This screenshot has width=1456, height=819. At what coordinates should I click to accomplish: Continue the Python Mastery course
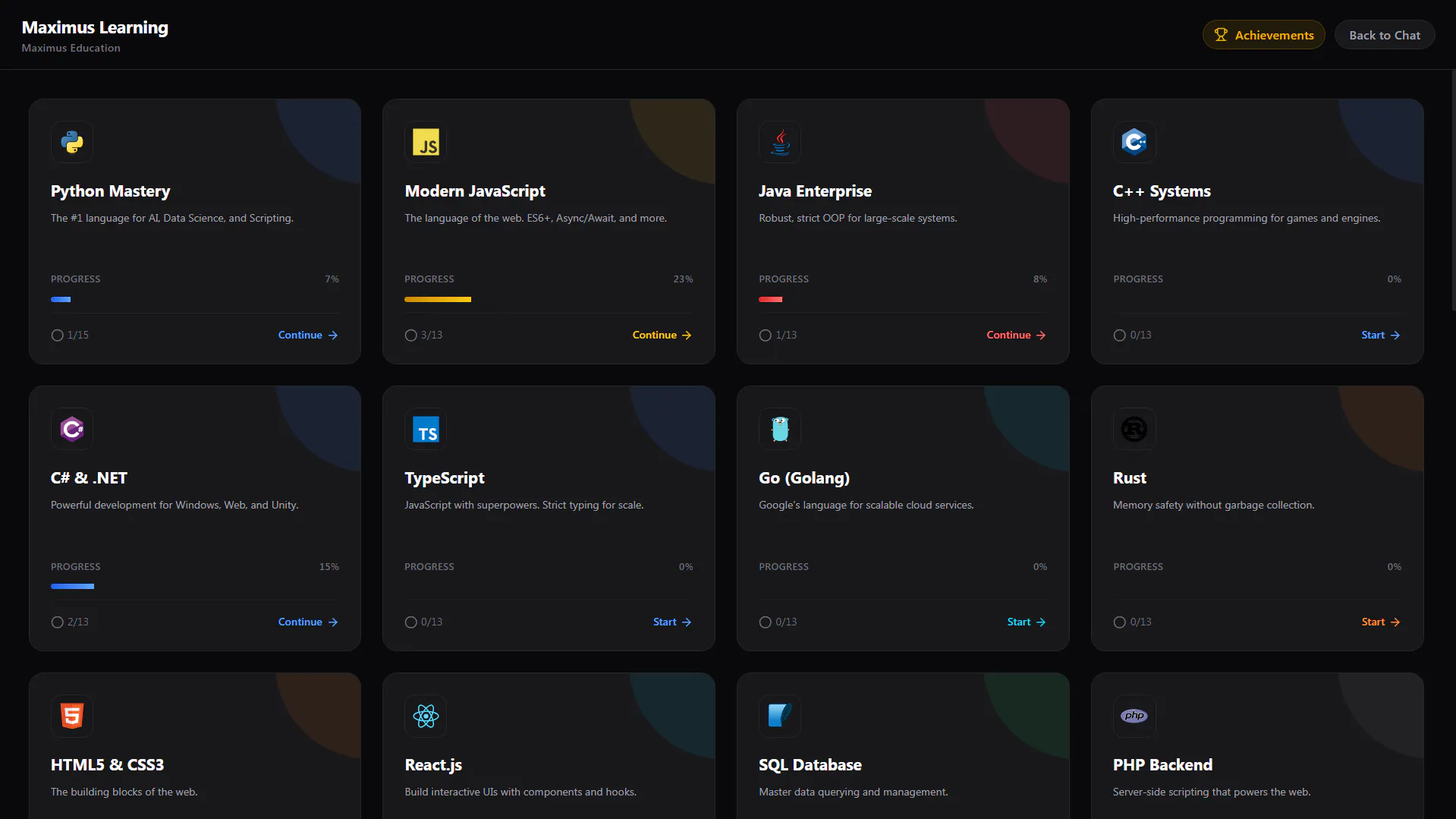click(x=308, y=335)
